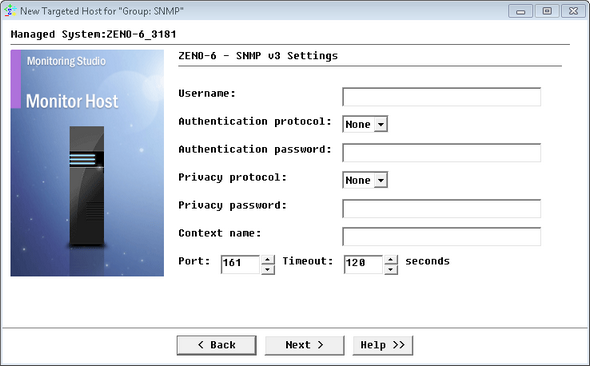Open Help with the Help >> button

click(x=383, y=345)
